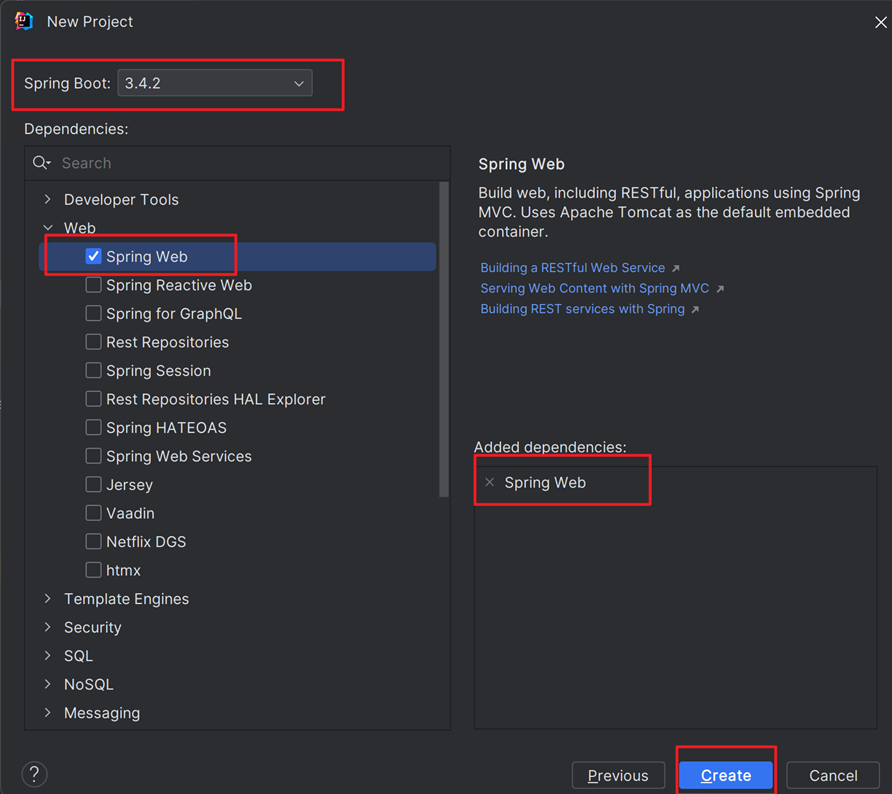Check the Spring for GraphQL checkbox
The image size is (892, 794).
[x=93, y=313]
